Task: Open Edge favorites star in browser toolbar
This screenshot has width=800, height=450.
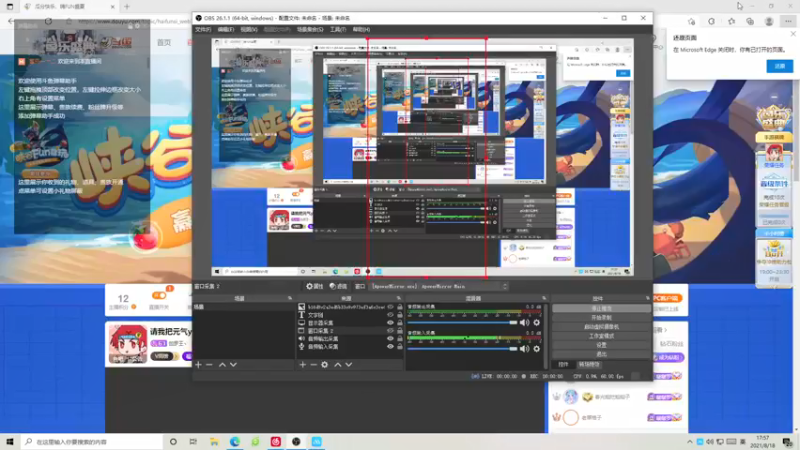Action: pos(732,21)
